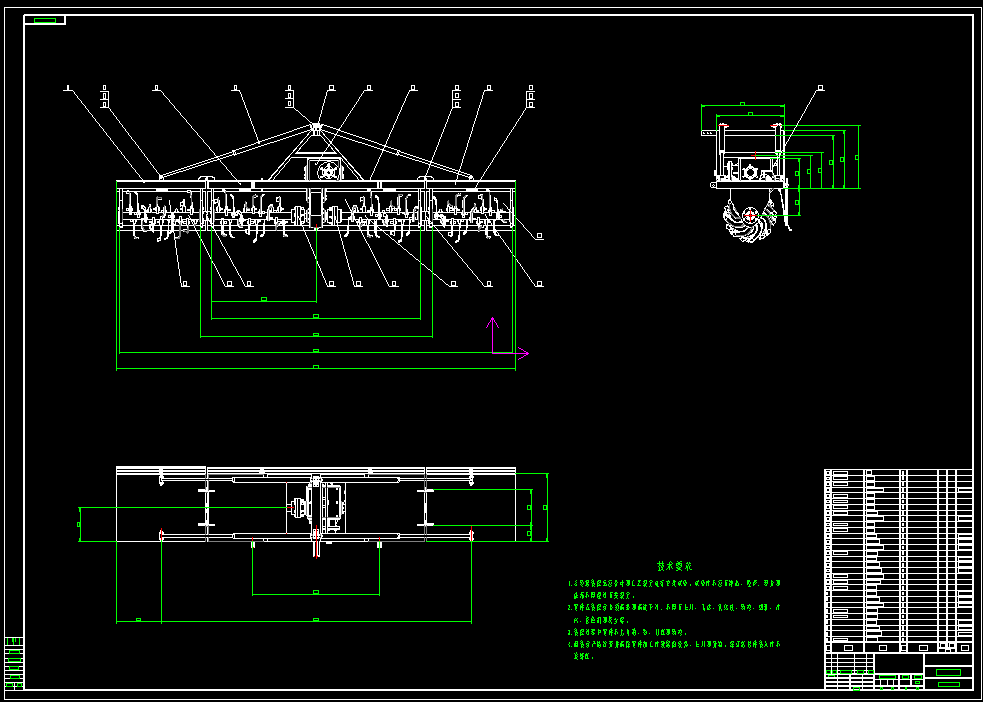This screenshot has width=983, height=702.
Task: Click the green label box in top-left corner
Action: [x=45, y=21]
